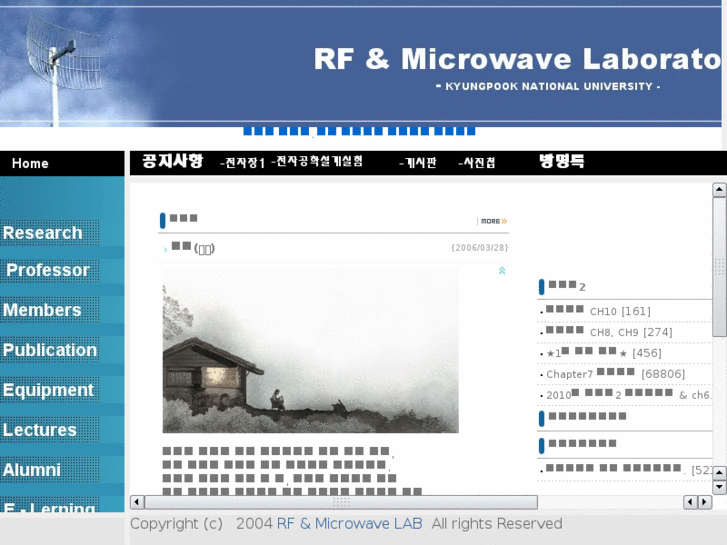Click the vertical scrollbar up arrow
The image size is (727, 545).
click(719, 189)
